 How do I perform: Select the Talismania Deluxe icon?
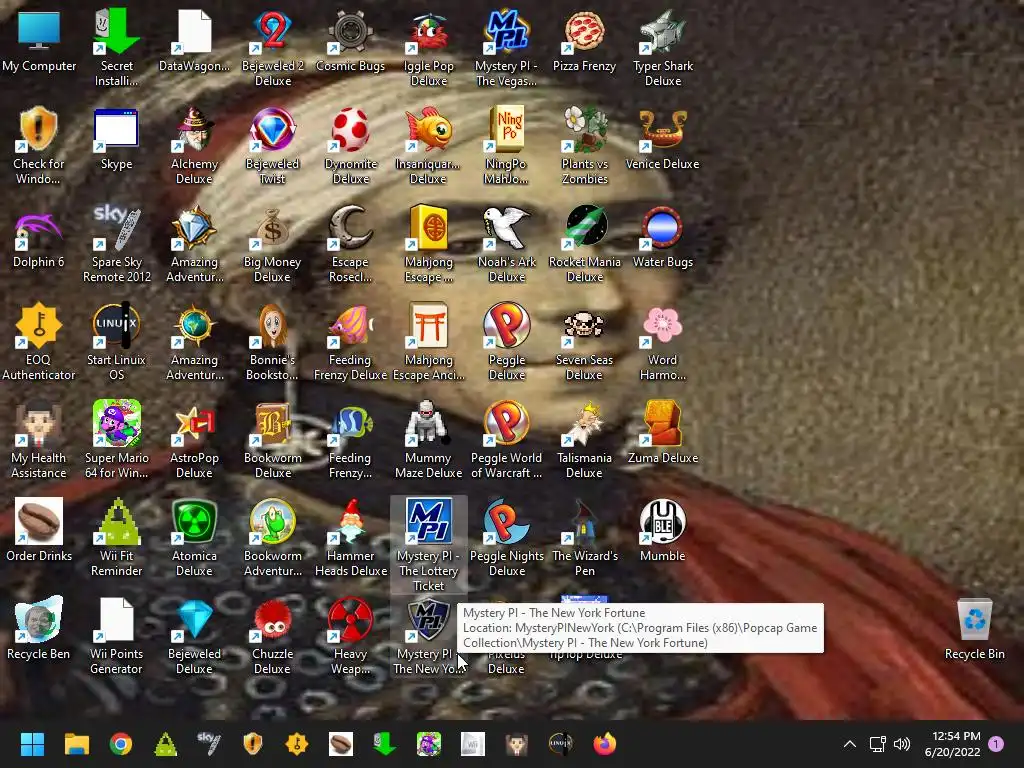584,439
